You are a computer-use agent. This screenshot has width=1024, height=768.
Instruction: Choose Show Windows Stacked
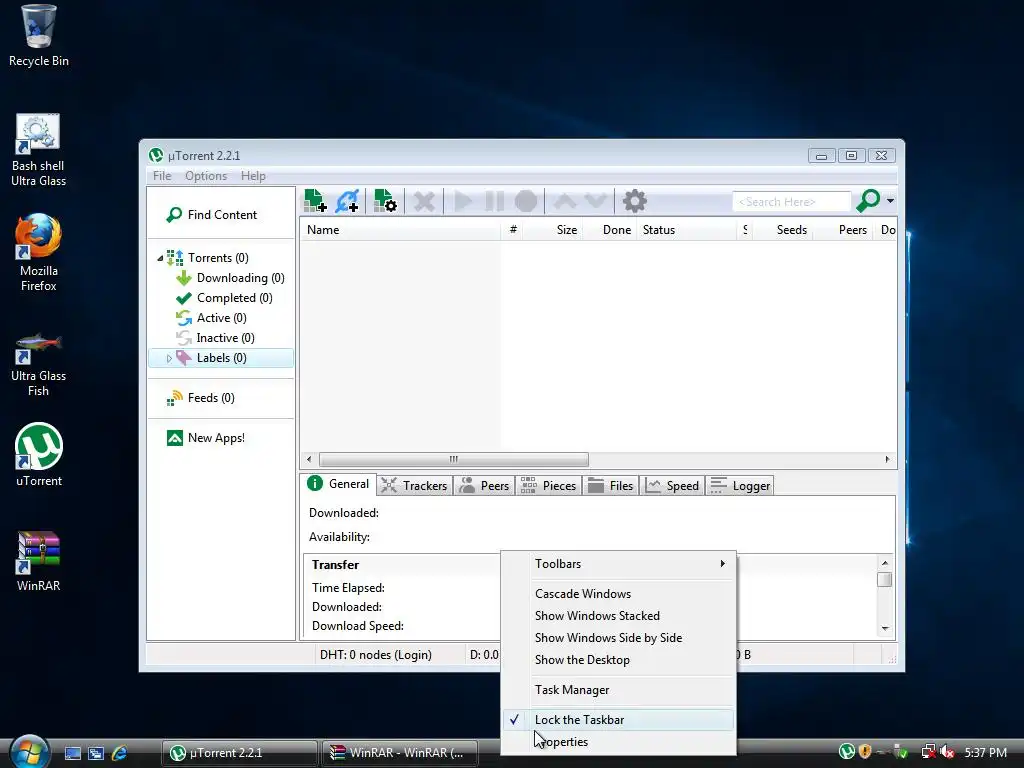click(x=619, y=616)
